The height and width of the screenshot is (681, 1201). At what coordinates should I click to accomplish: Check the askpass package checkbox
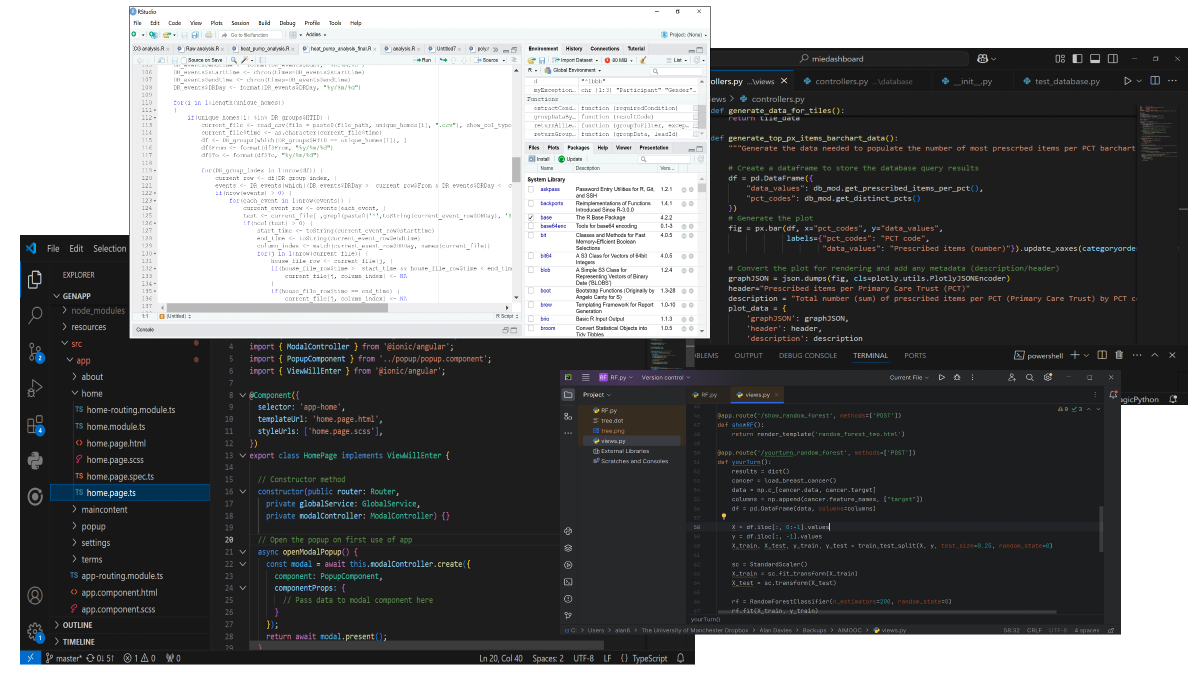pyautogui.click(x=532, y=189)
